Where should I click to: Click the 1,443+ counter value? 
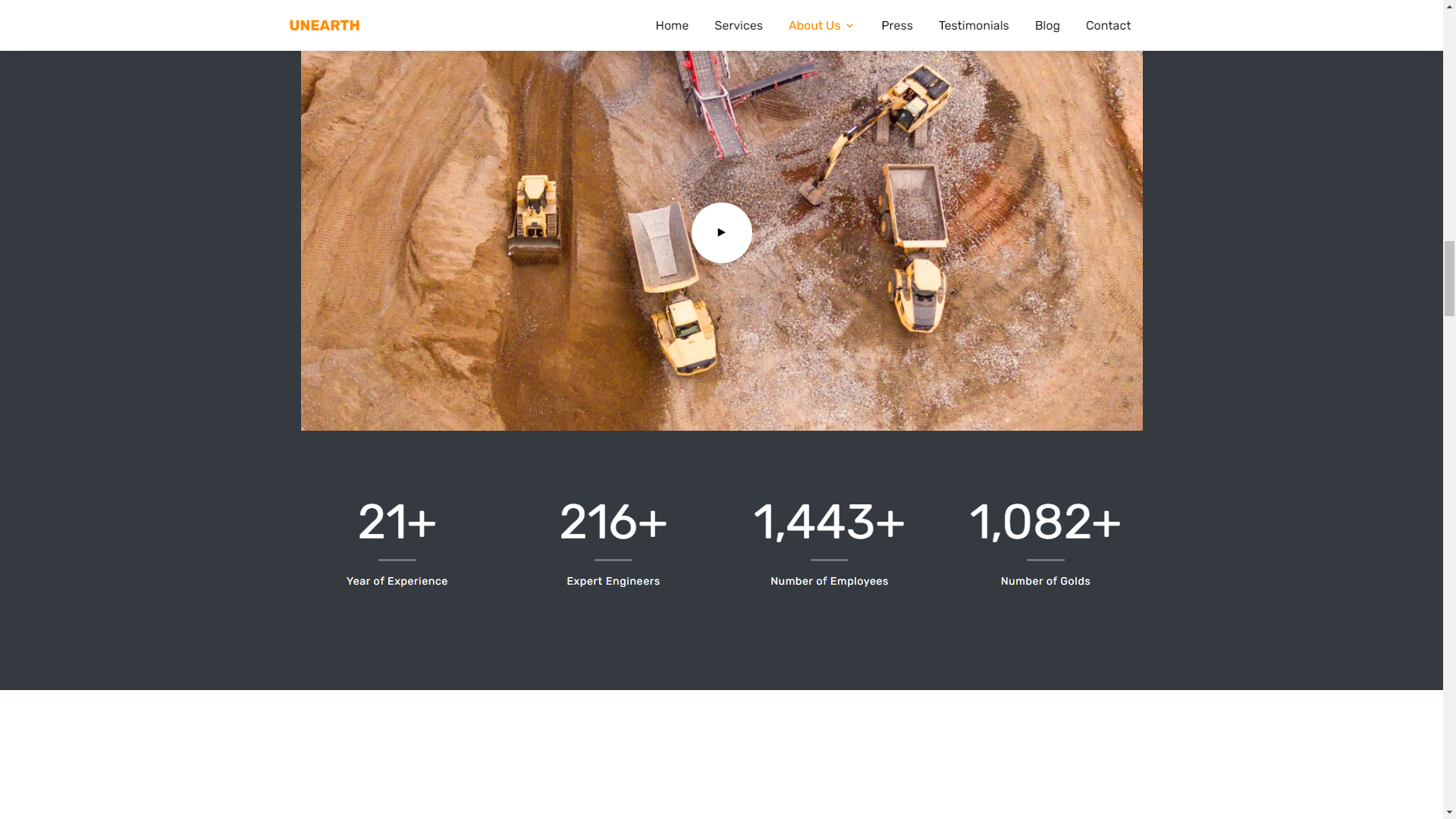829,522
